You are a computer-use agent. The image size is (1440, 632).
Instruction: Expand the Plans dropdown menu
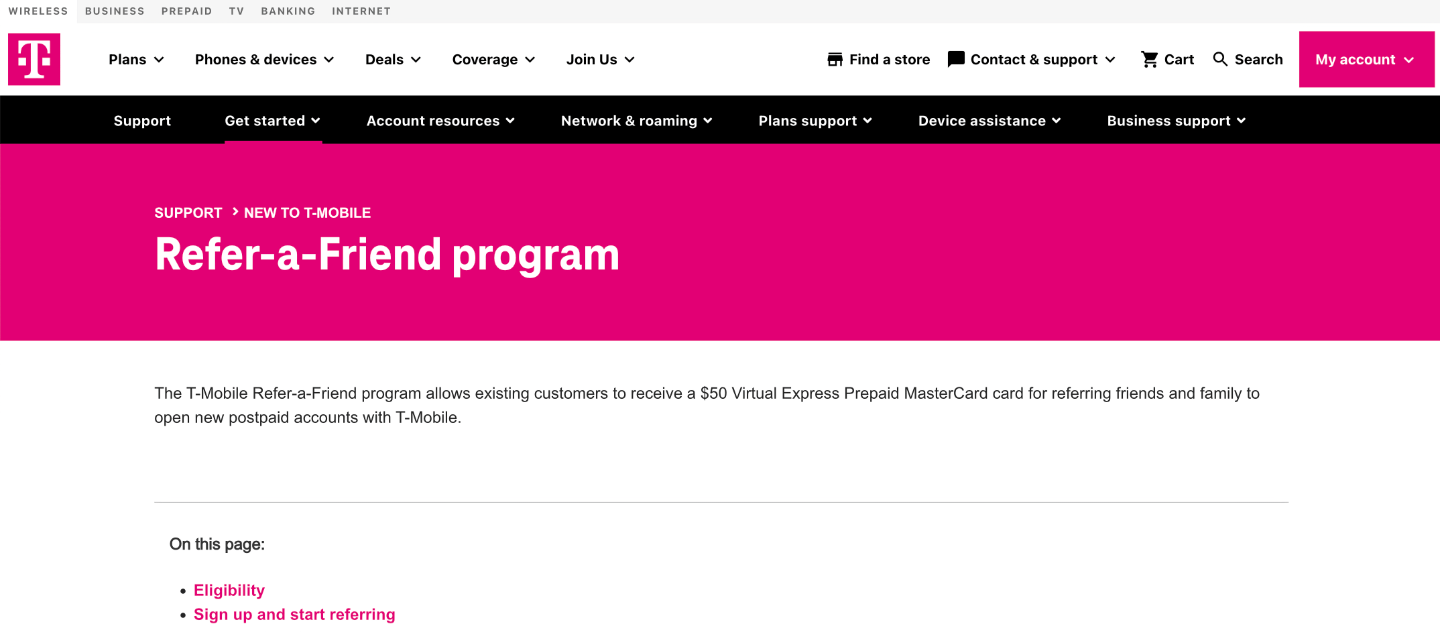(x=136, y=59)
